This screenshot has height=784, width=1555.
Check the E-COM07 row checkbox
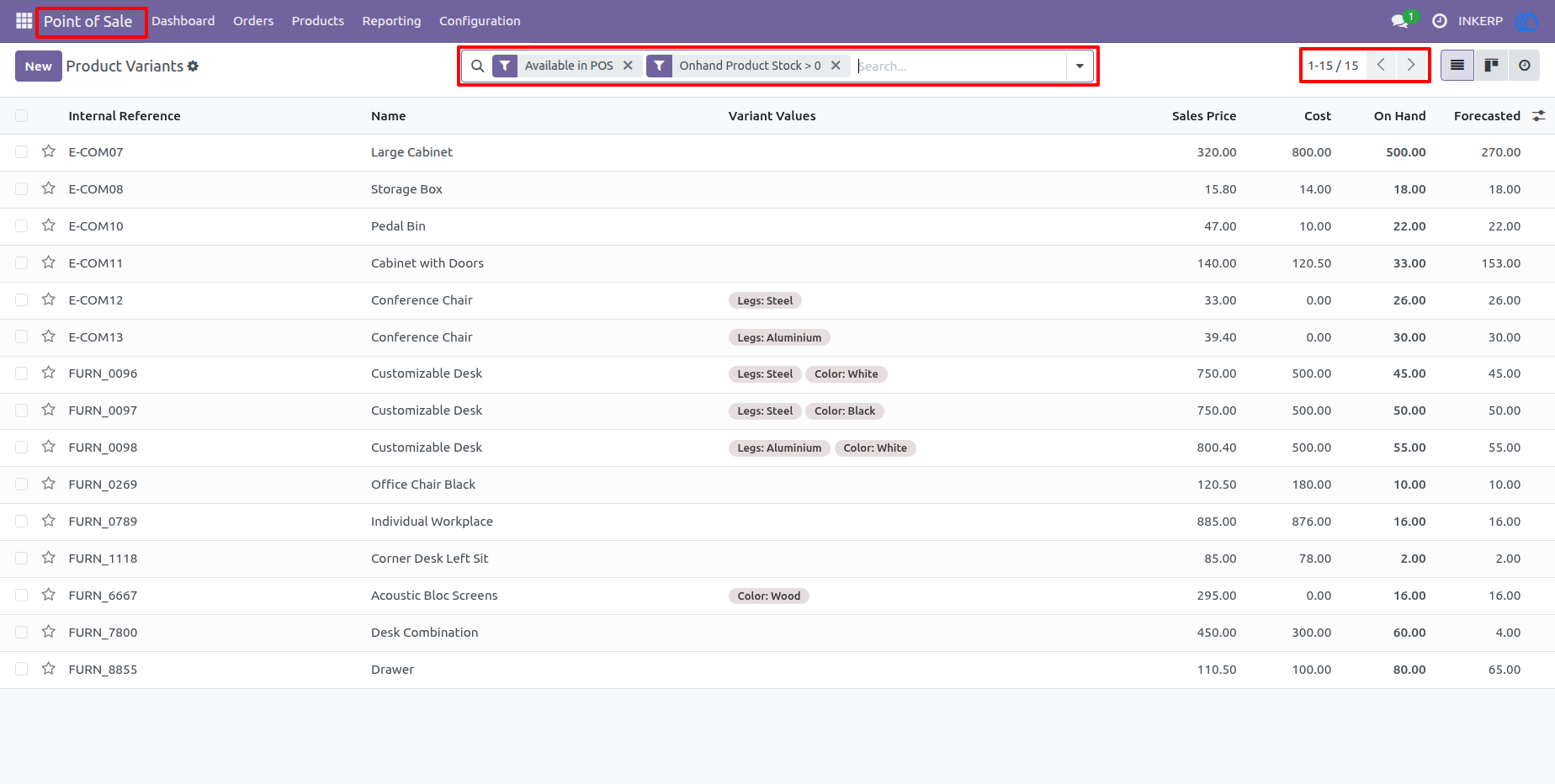22,152
